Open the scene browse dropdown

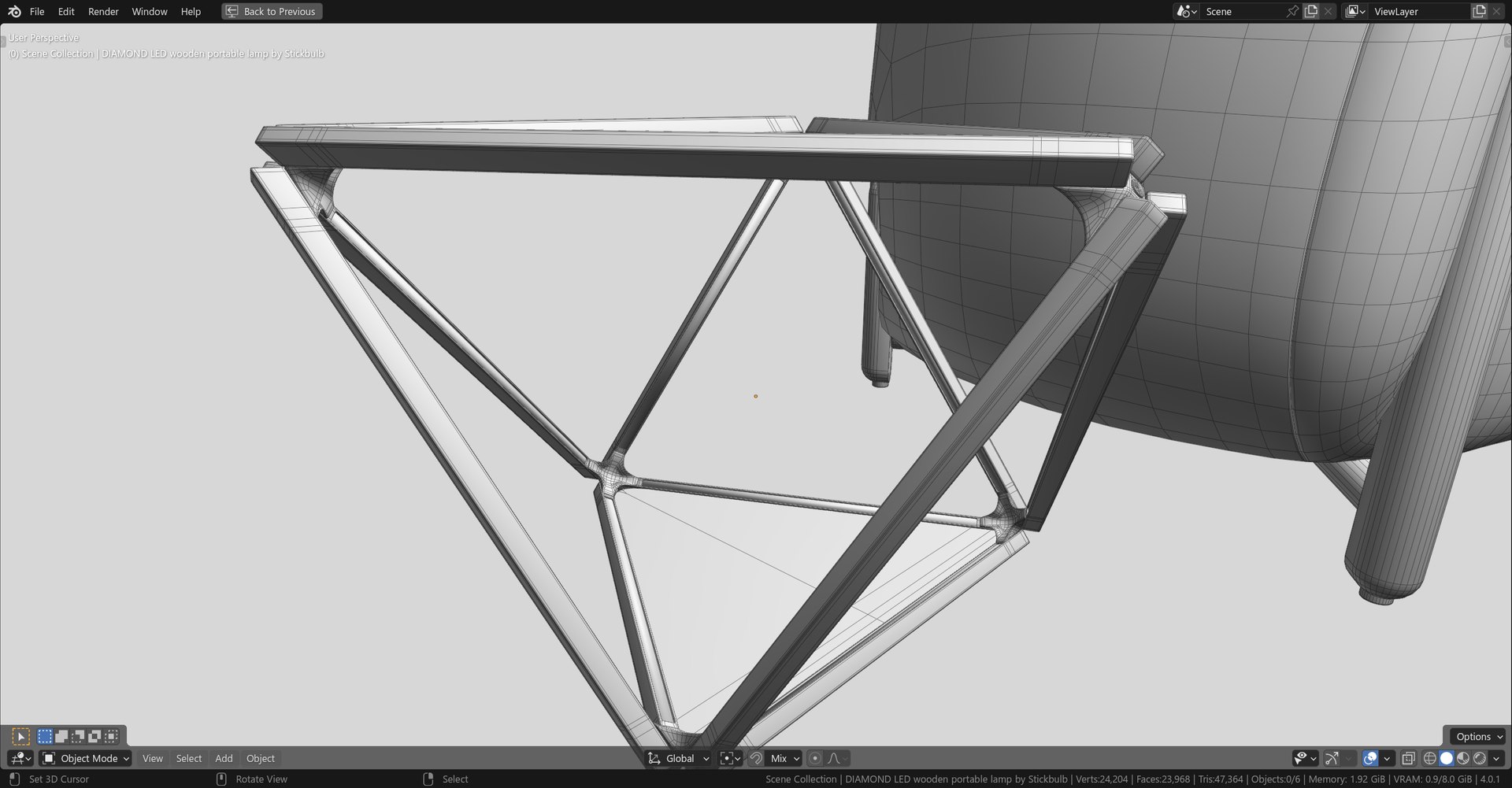[1186, 11]
